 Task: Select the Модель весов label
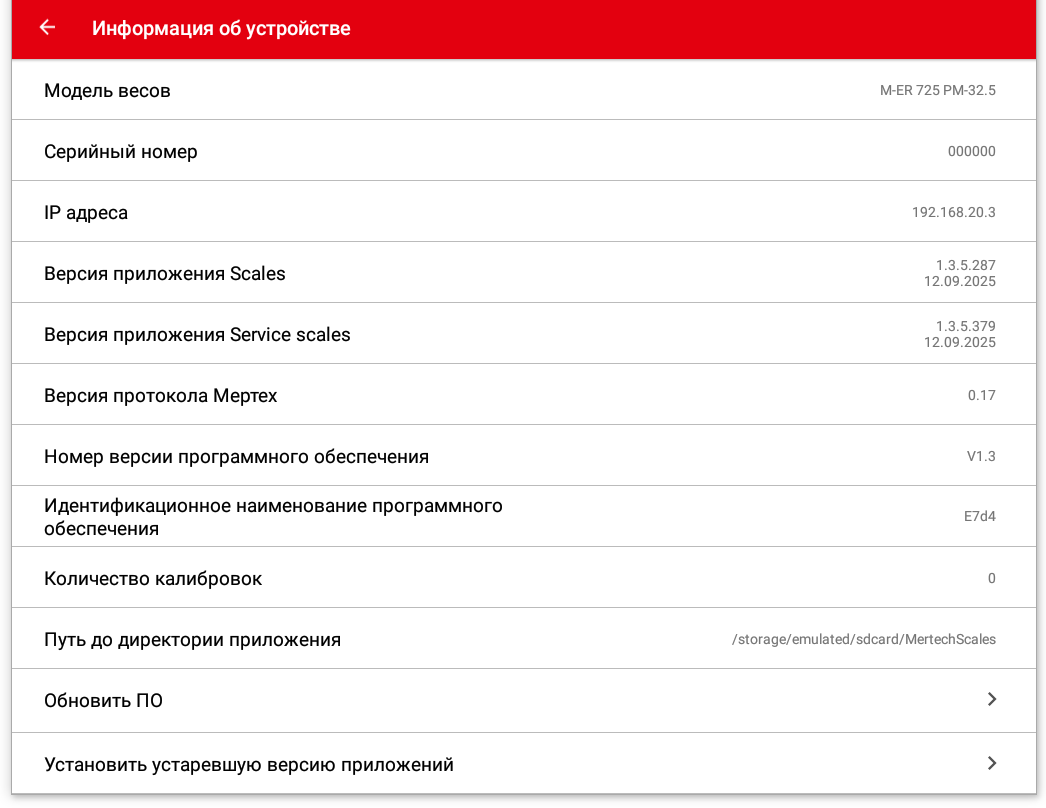click(x=107, y=91)
